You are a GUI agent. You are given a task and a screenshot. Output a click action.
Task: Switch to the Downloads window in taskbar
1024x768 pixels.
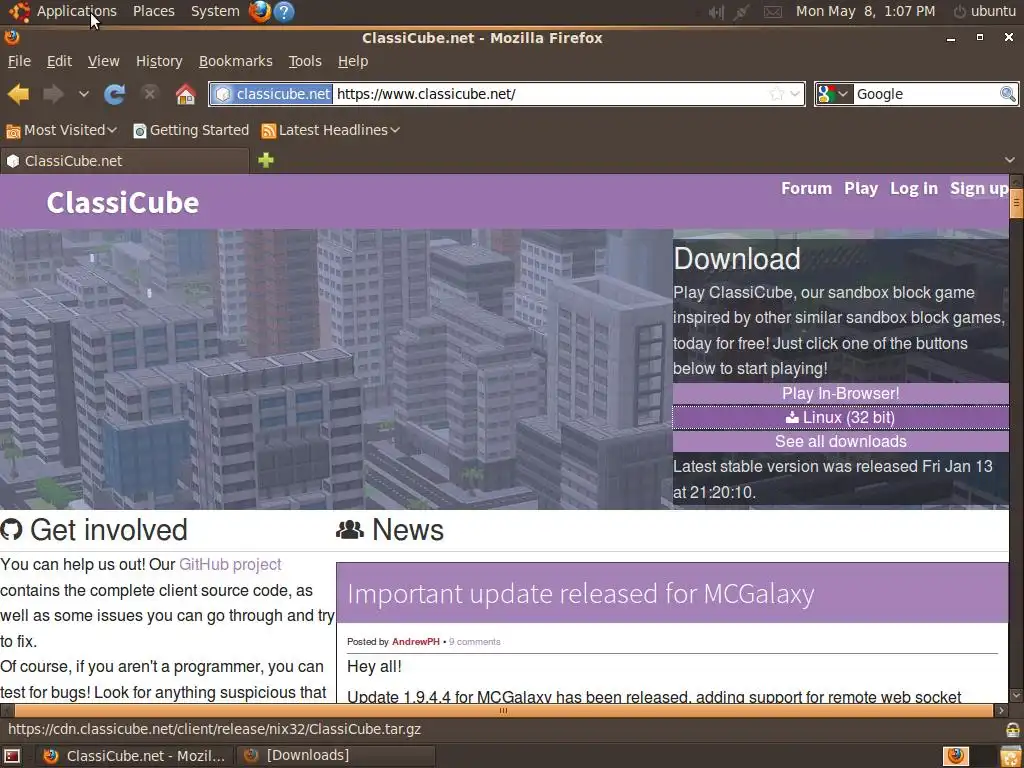pyautogui.click(x=336, y=756)
